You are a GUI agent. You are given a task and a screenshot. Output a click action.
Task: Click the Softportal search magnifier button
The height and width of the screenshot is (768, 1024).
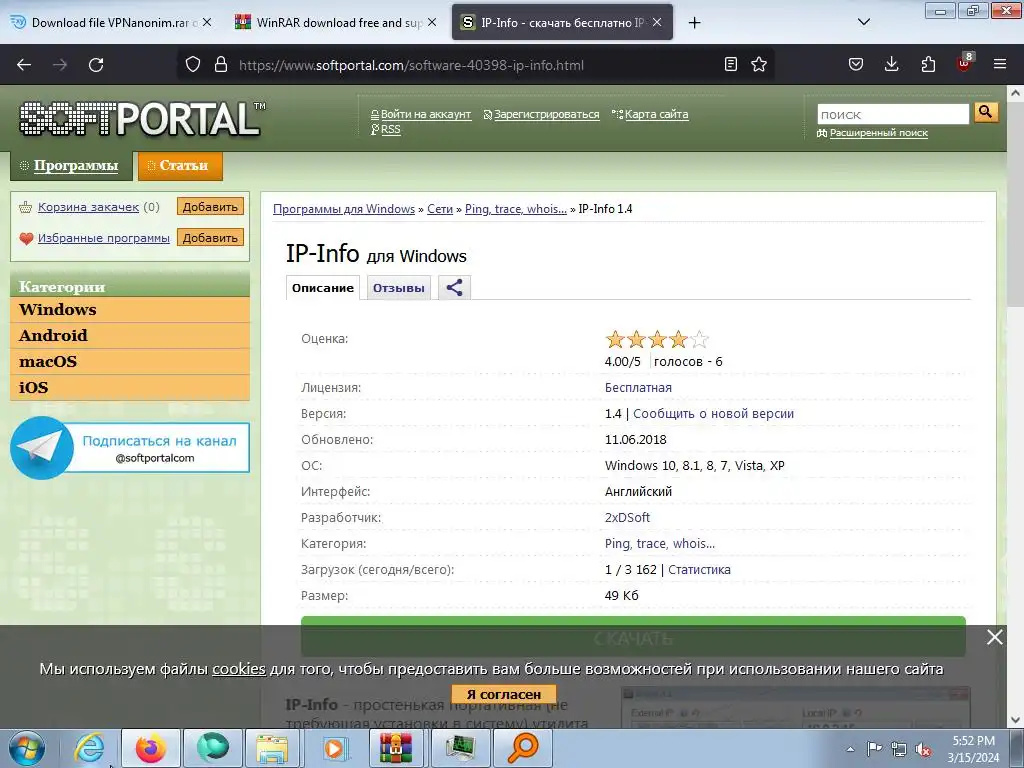(985, 112)
